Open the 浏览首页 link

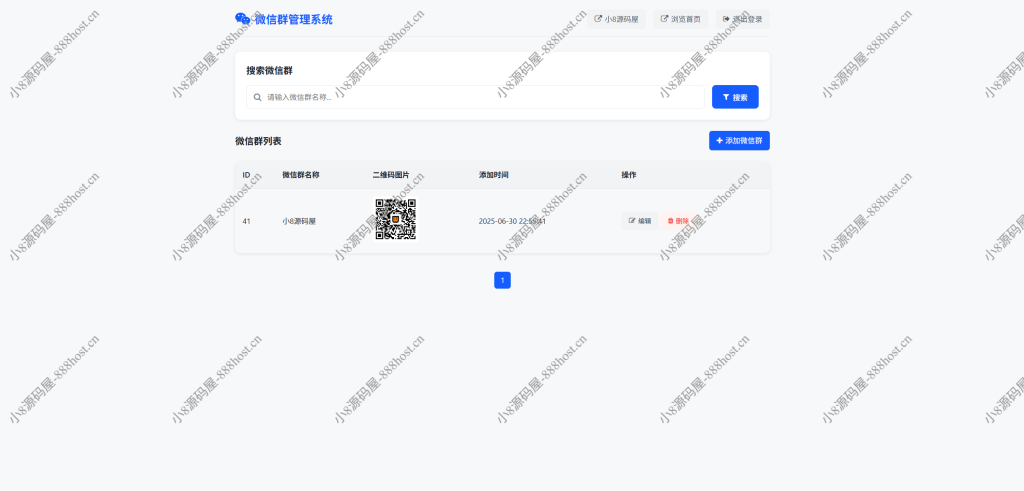click(680, 19)
